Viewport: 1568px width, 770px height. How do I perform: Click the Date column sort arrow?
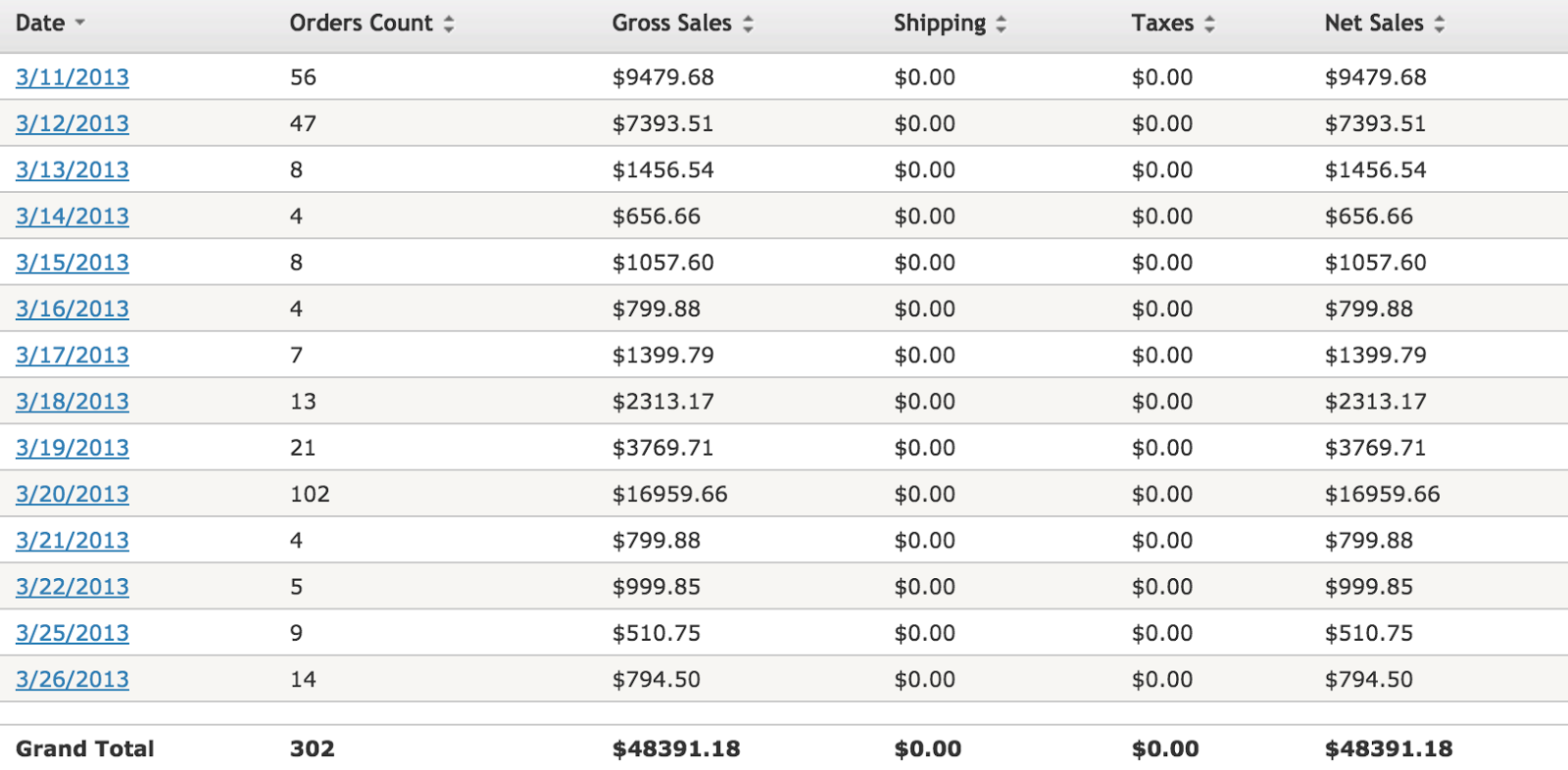click(x=80, y=24)
